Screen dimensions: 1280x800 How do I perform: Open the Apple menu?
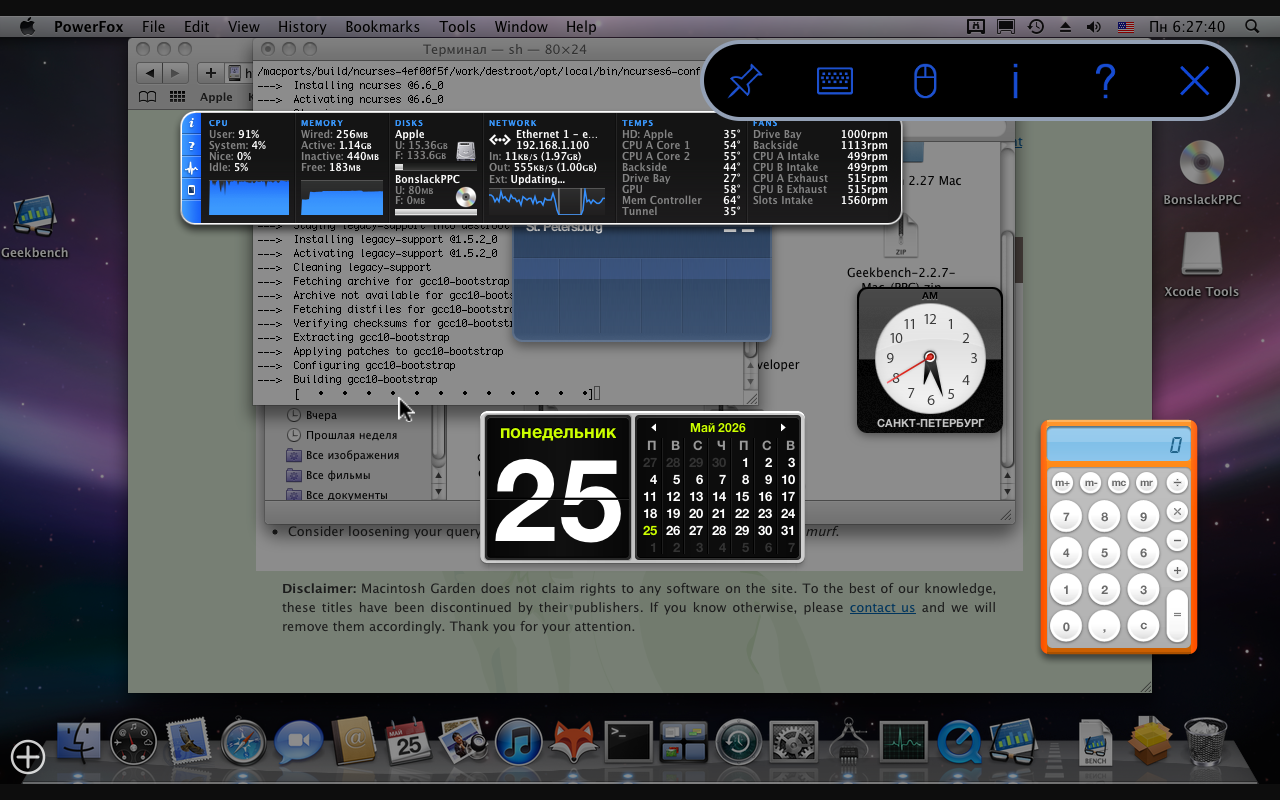tap(27, 27)
